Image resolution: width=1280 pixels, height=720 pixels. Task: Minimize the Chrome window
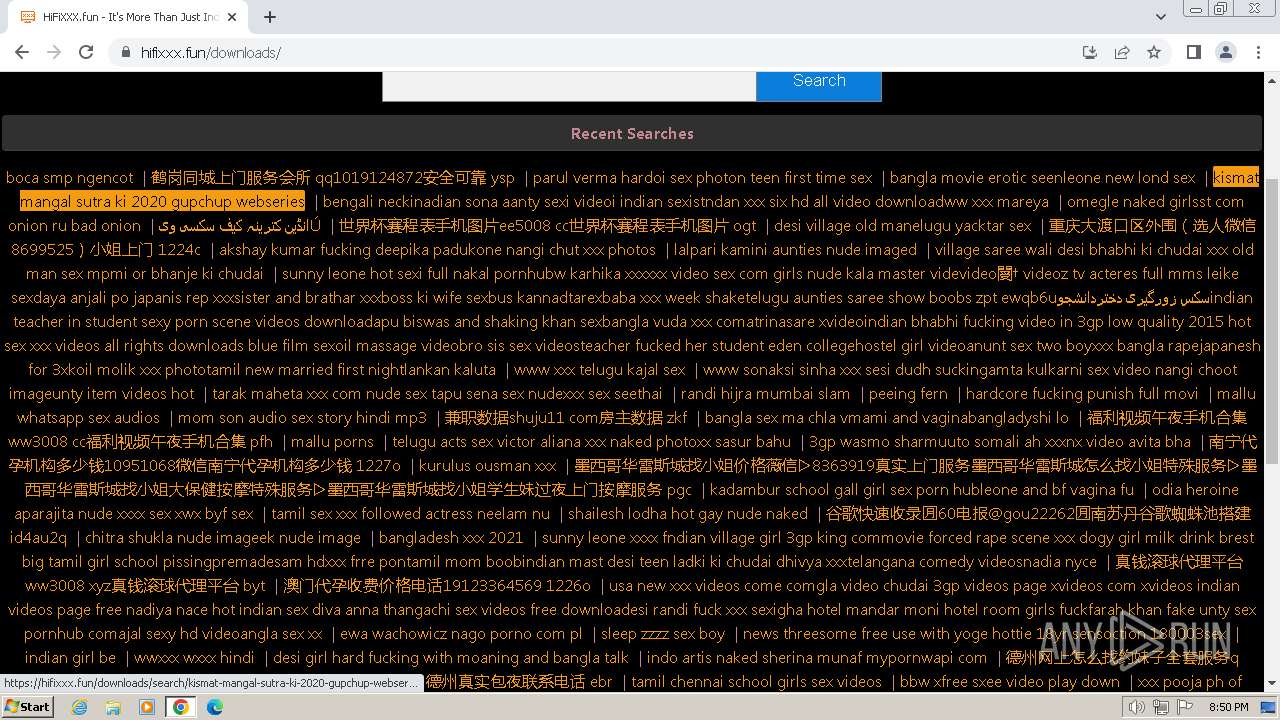[x=1197, y=9]
